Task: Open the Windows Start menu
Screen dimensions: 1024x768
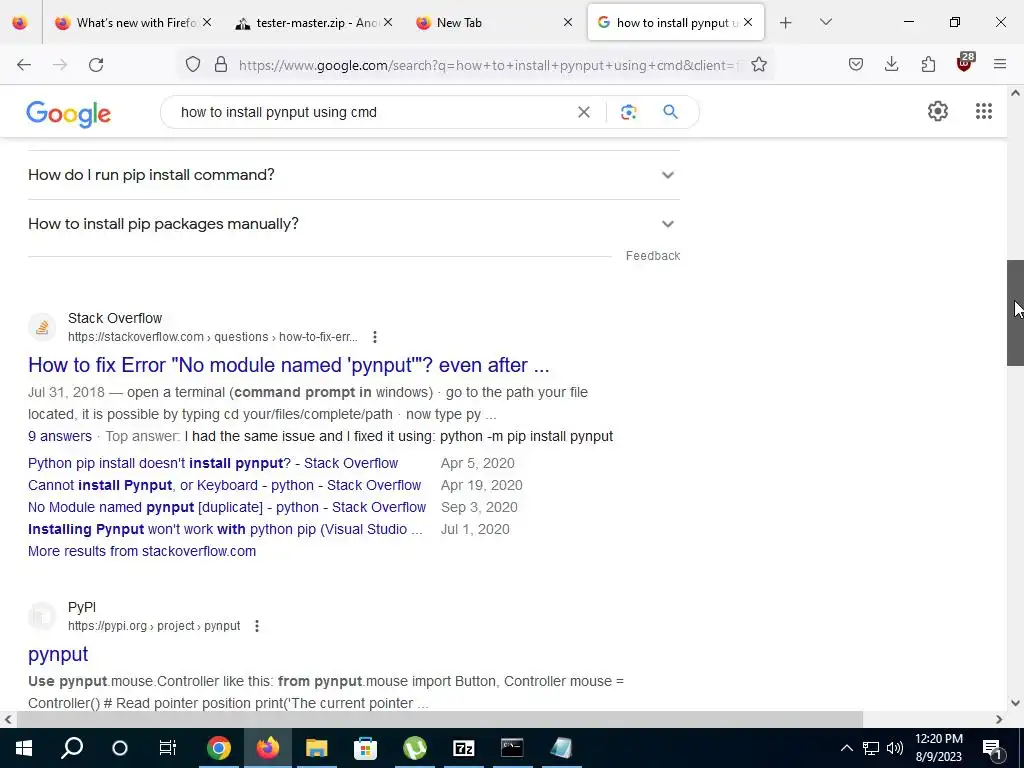Action: tap(24, 748)
